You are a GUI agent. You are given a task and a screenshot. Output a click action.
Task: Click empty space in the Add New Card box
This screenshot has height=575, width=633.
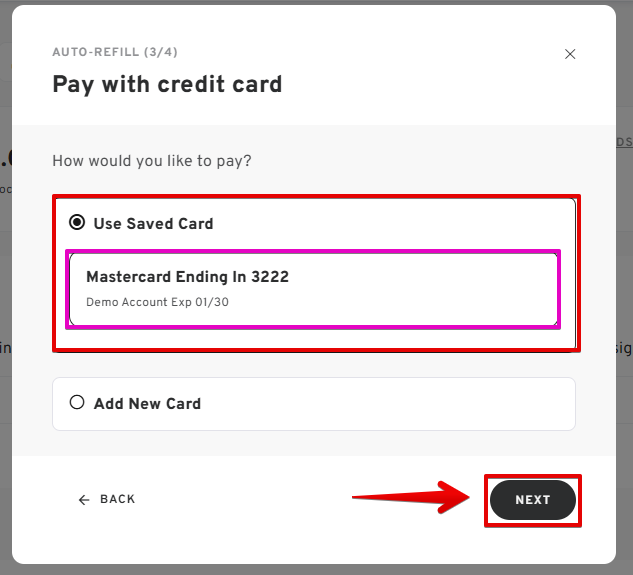[400, 404]
